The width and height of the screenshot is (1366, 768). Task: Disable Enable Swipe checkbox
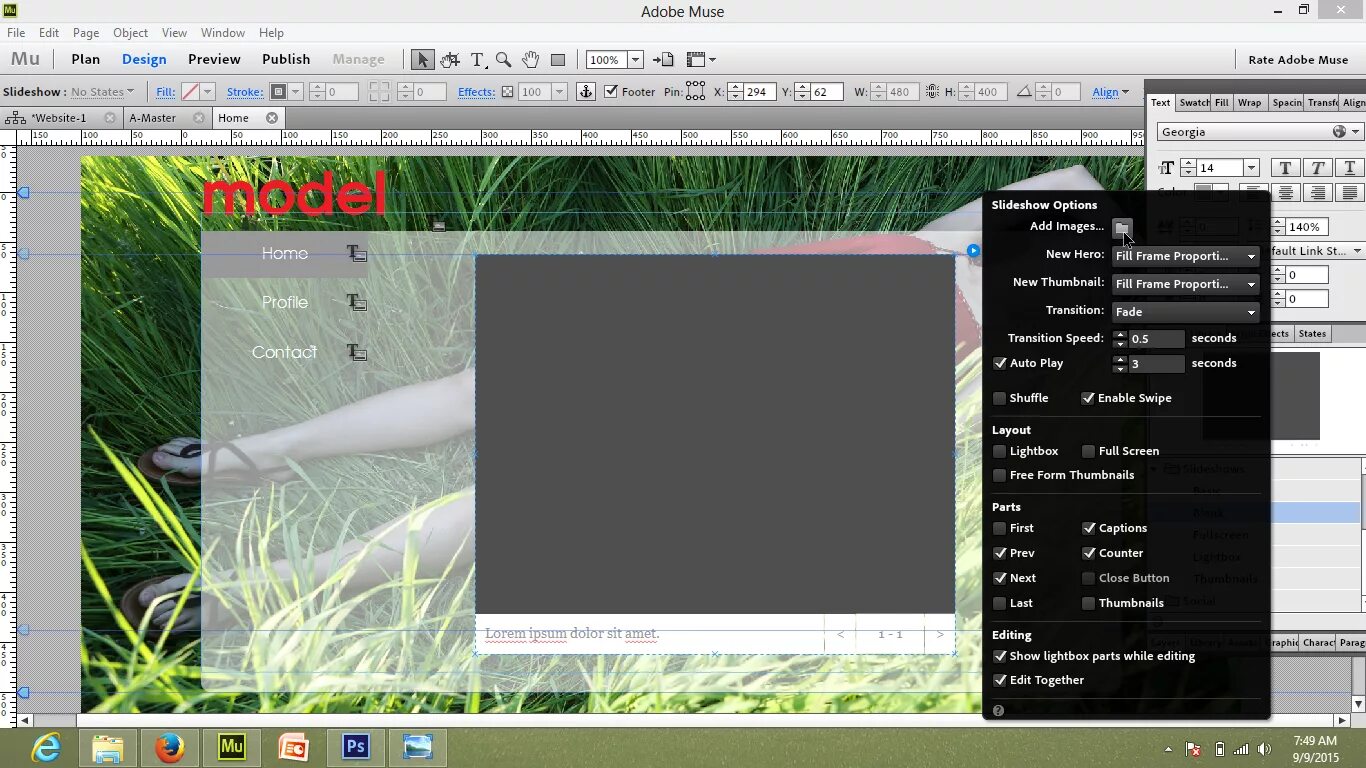point(1088,398)
